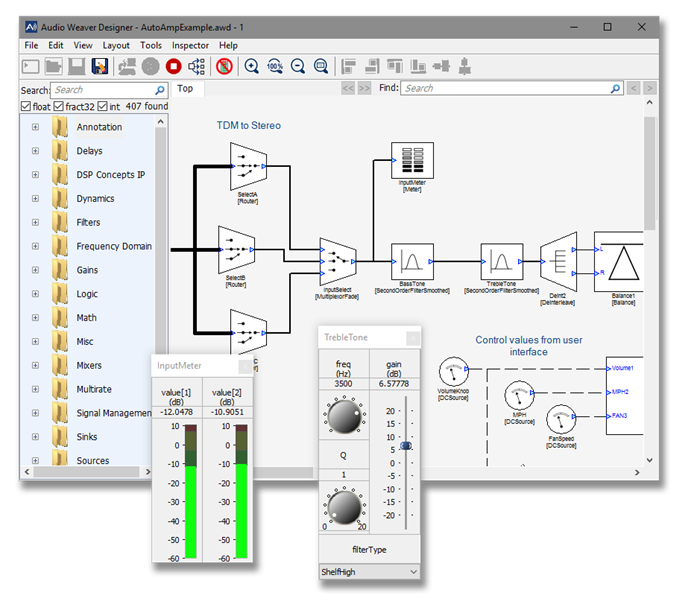The height and width of the screenshot is (607, 694).
Task: Toggle the fract32 filter checkbox
Action: coord(59,106)
